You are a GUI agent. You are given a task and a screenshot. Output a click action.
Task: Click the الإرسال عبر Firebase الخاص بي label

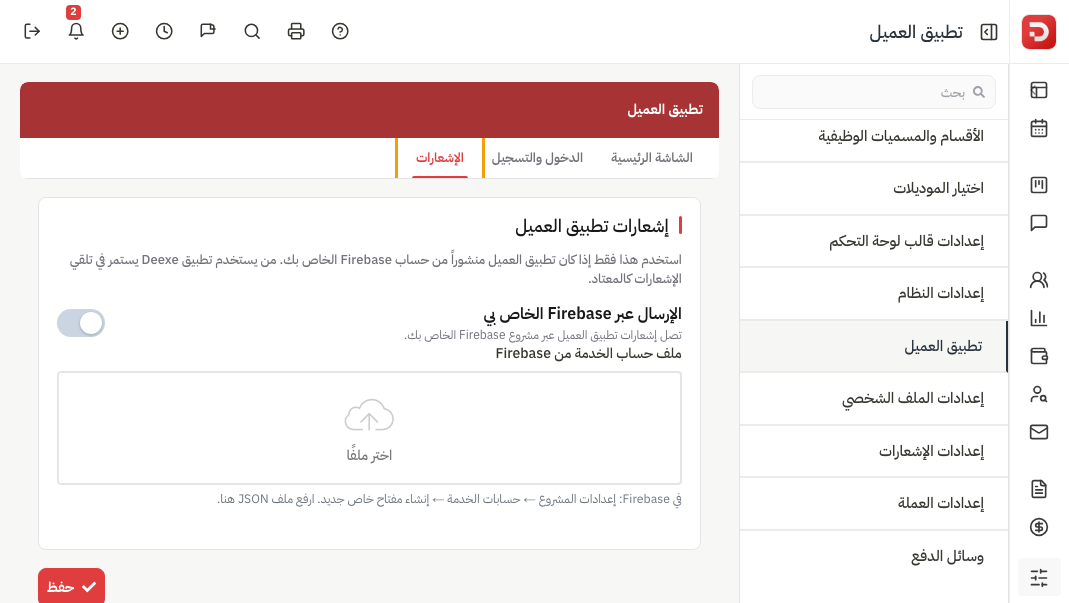pyautogui.click(x=582, y=314)
